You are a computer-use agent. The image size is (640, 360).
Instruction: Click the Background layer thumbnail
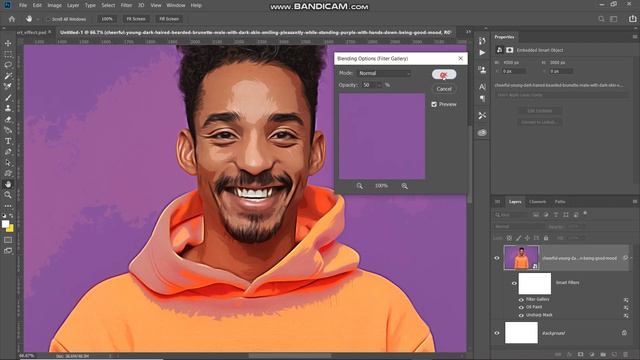coord(521,333)
